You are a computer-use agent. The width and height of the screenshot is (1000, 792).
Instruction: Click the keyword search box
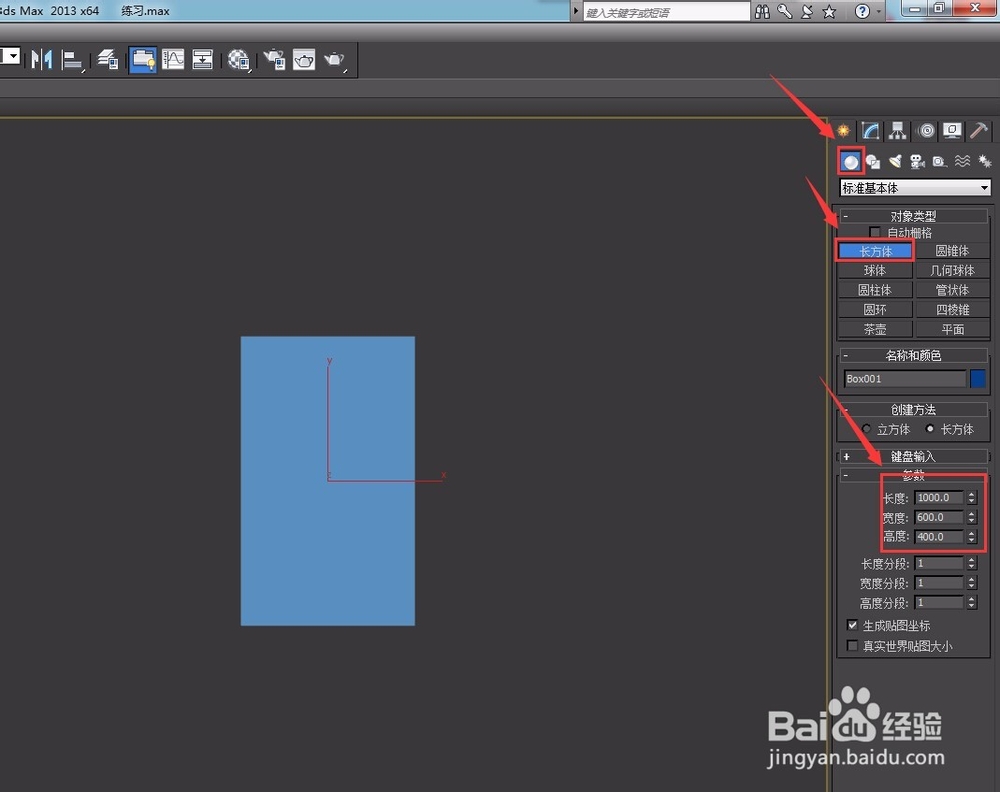(666, 12)
